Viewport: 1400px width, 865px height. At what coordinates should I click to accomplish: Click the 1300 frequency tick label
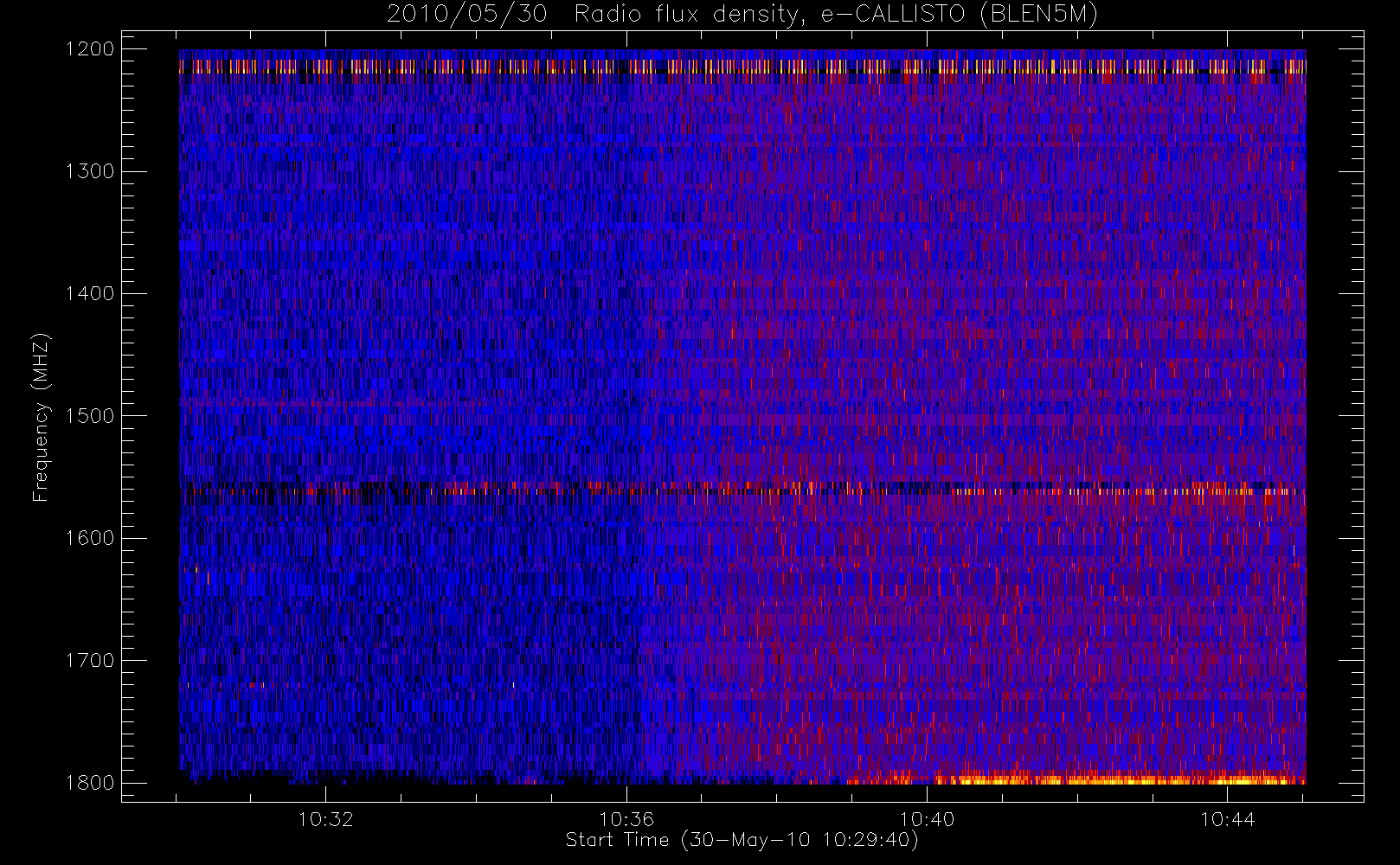pyautogui.click(x=90, y=170)
